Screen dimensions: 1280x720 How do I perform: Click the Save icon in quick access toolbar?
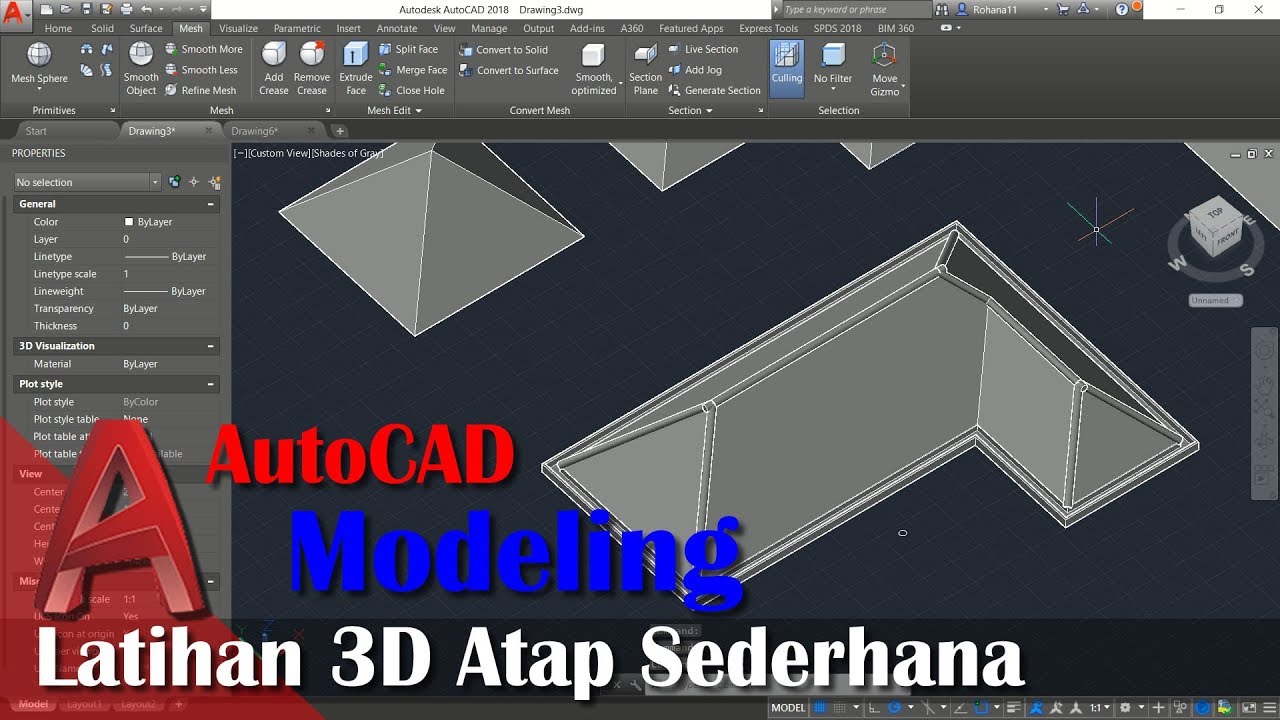(86, 9)
